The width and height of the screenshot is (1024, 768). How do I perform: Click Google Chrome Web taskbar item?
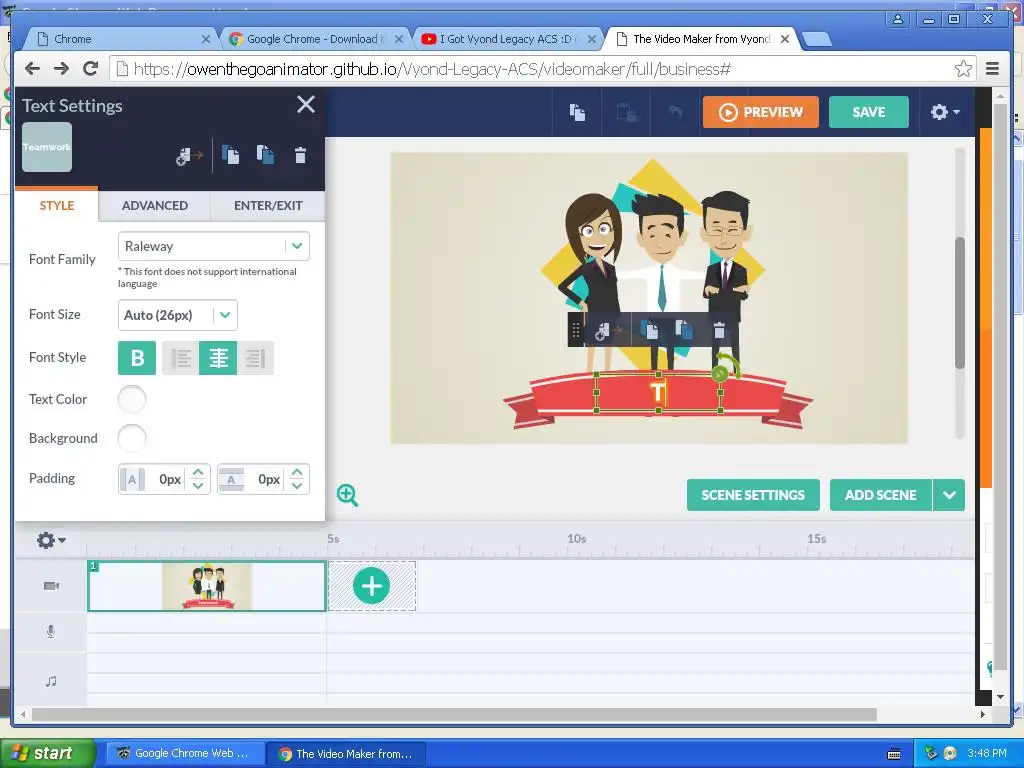click(186, 753)
